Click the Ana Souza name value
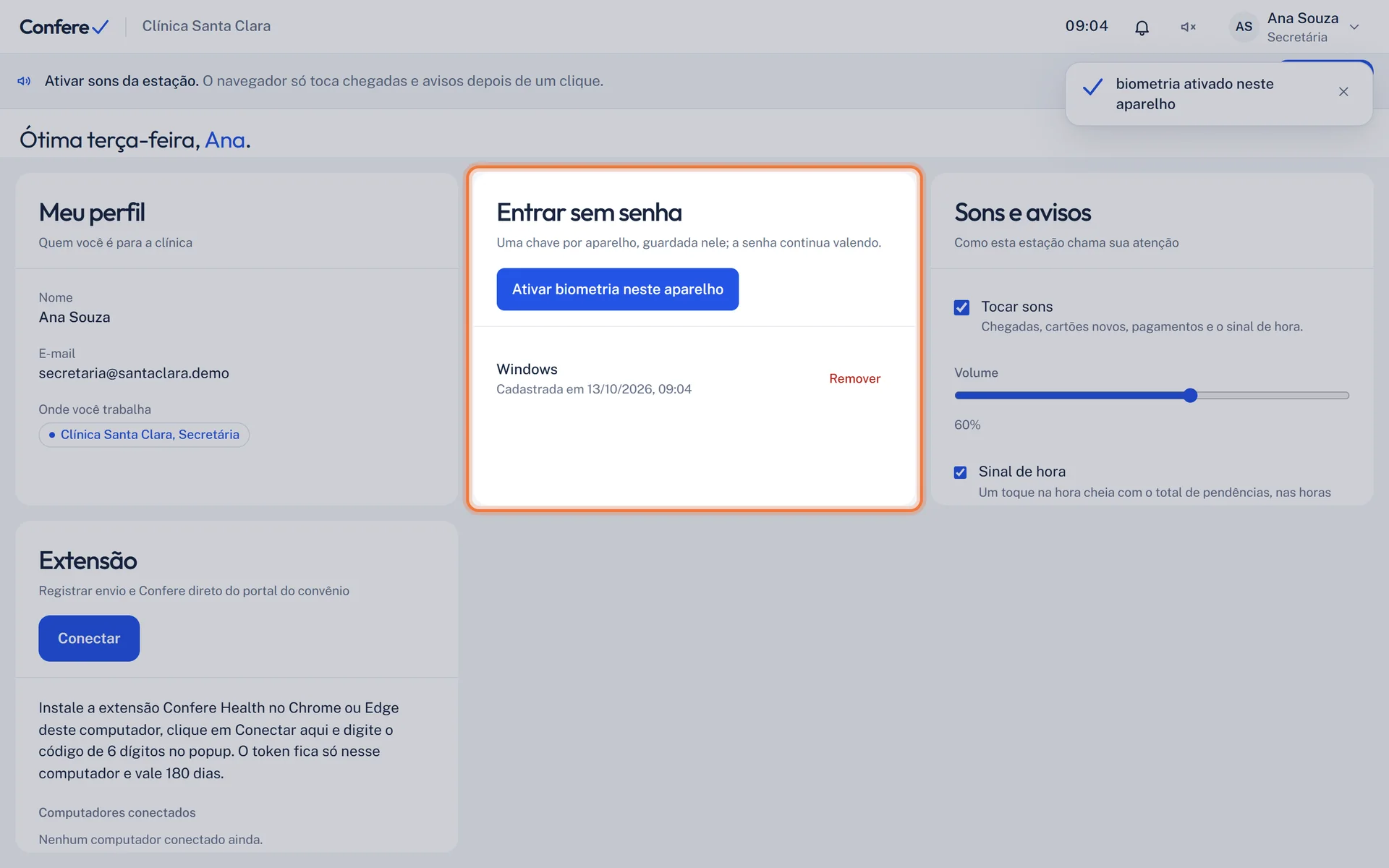Viewport: 1389px width, 868px height. coord(75,318)
